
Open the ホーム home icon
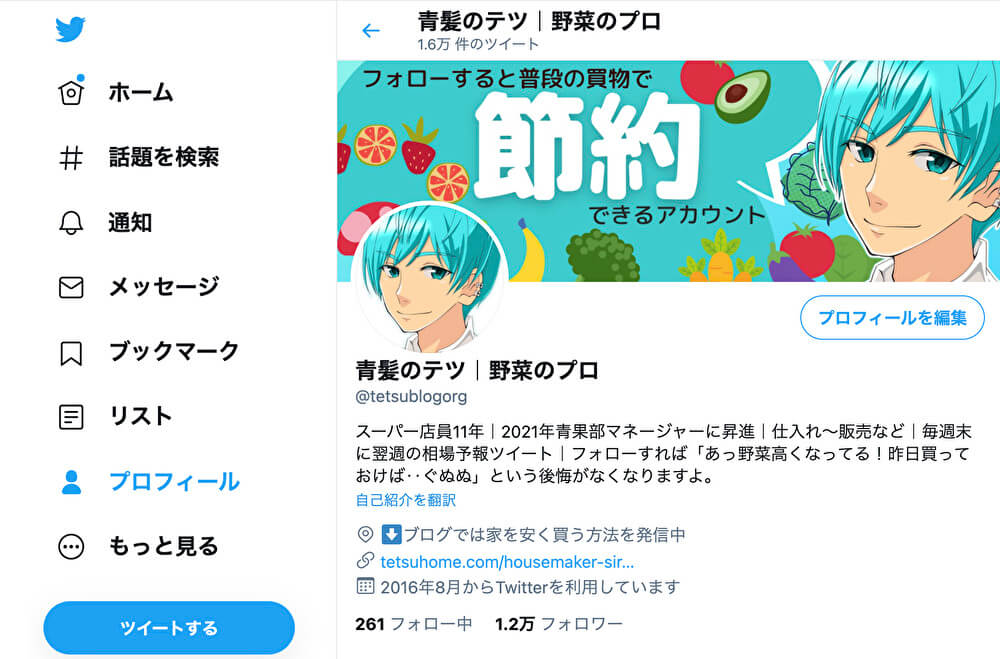[71, 93]
